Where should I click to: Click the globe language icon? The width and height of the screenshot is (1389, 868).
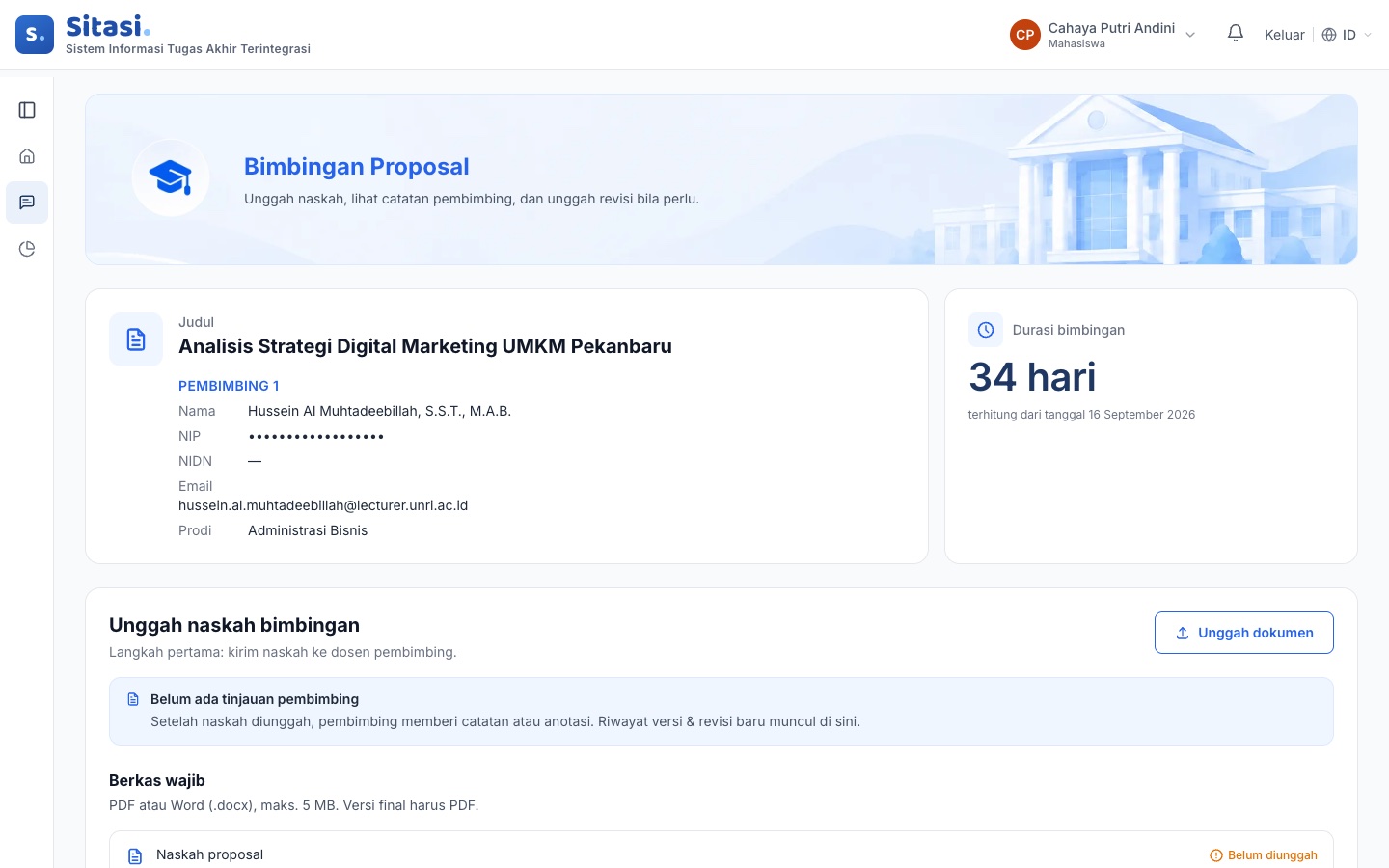coord(1329,35)
